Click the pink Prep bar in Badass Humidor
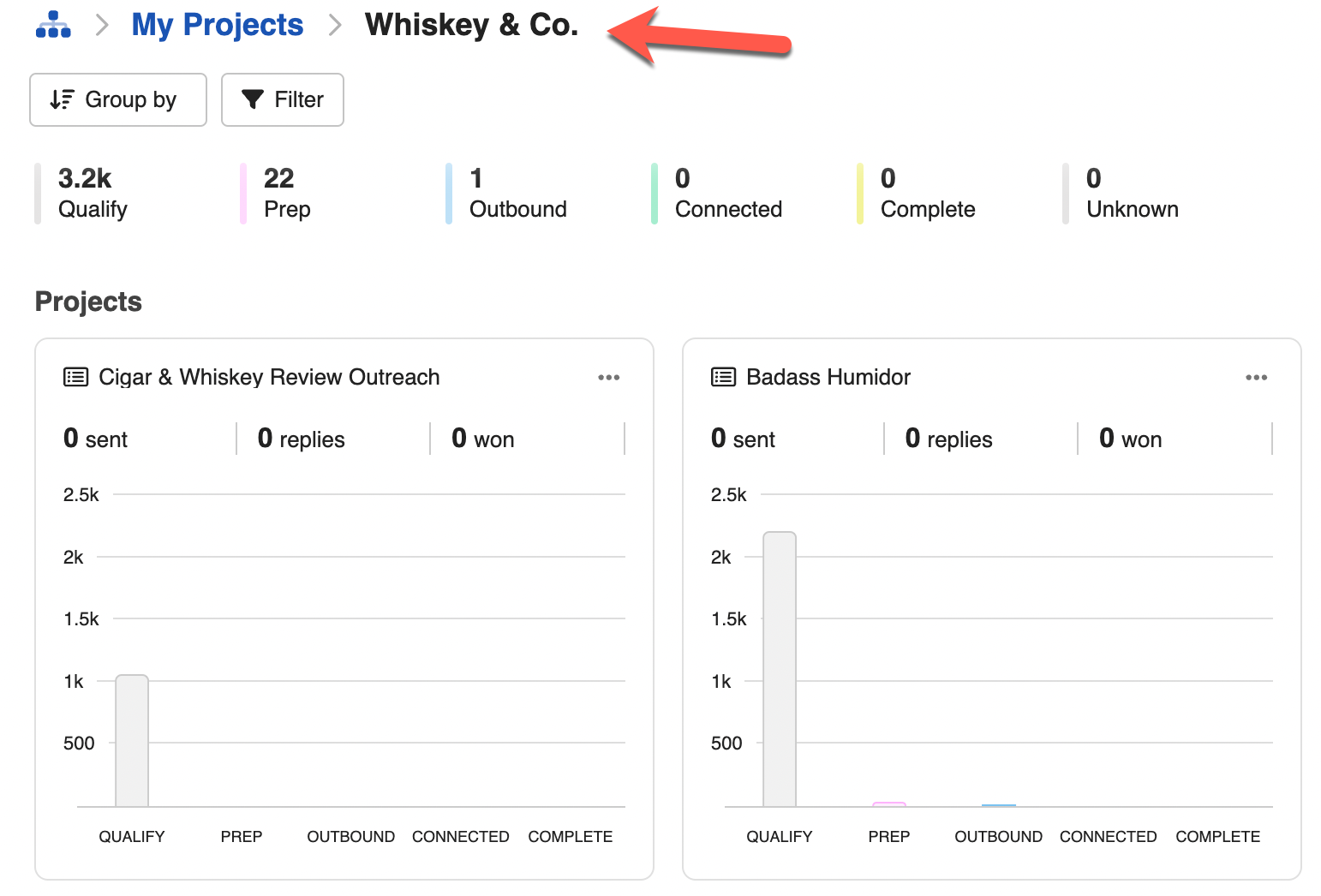This screenshot has width=1321, height=896. click(889, 804)
